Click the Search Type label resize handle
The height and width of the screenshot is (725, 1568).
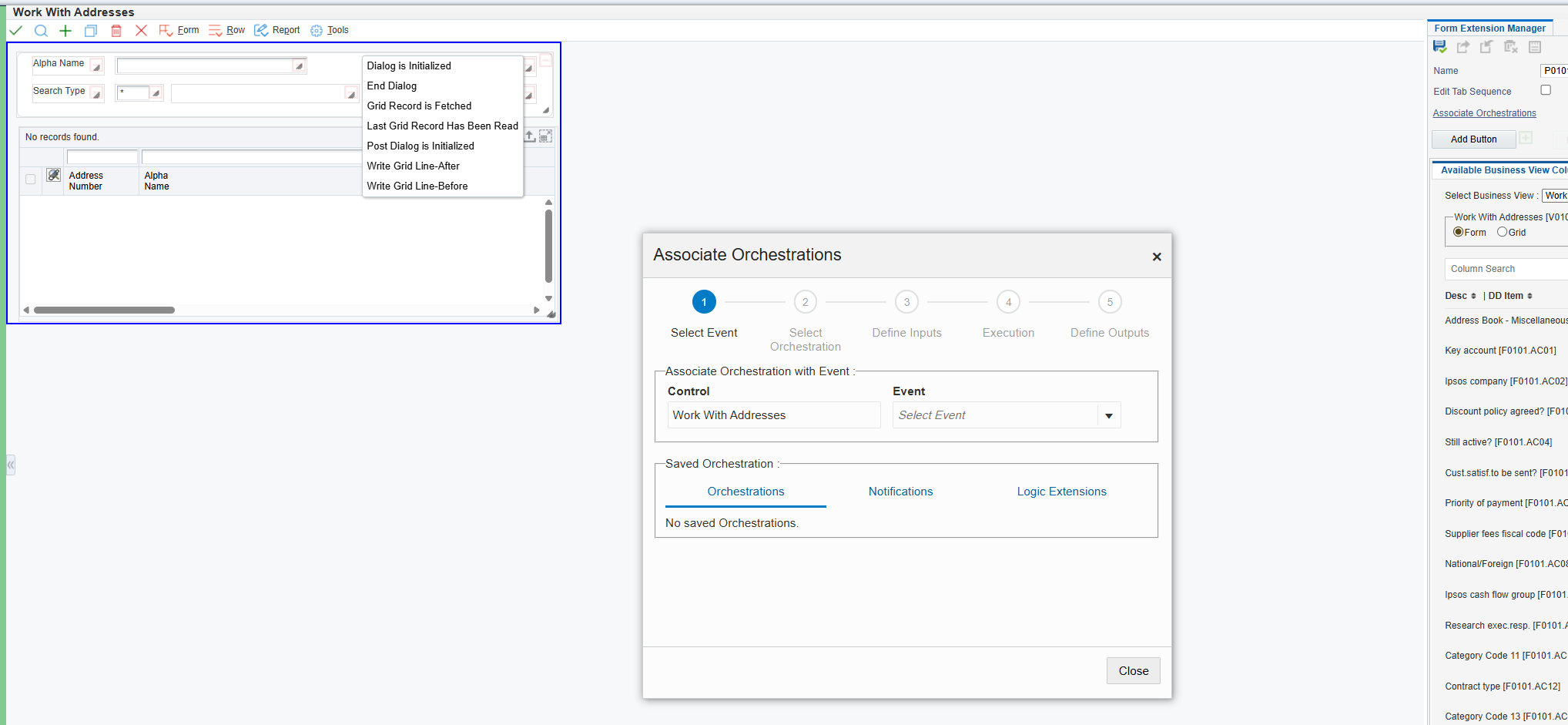click(96, 95)
